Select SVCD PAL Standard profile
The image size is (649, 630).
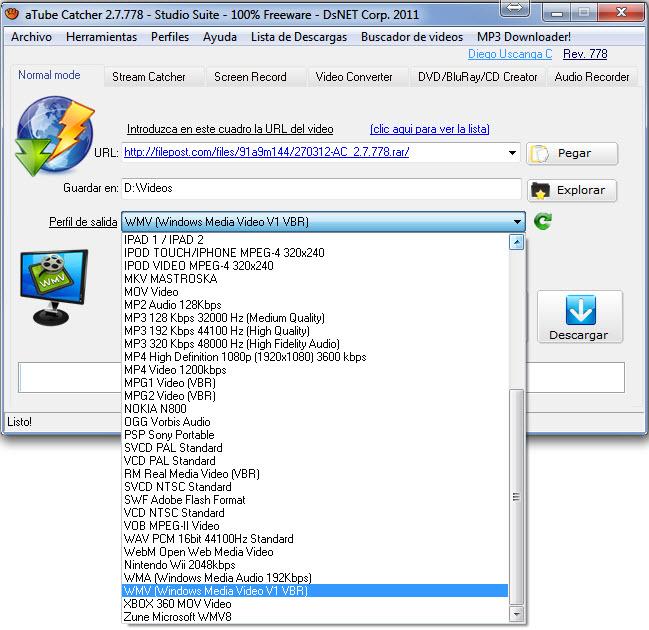coord(315,448)
